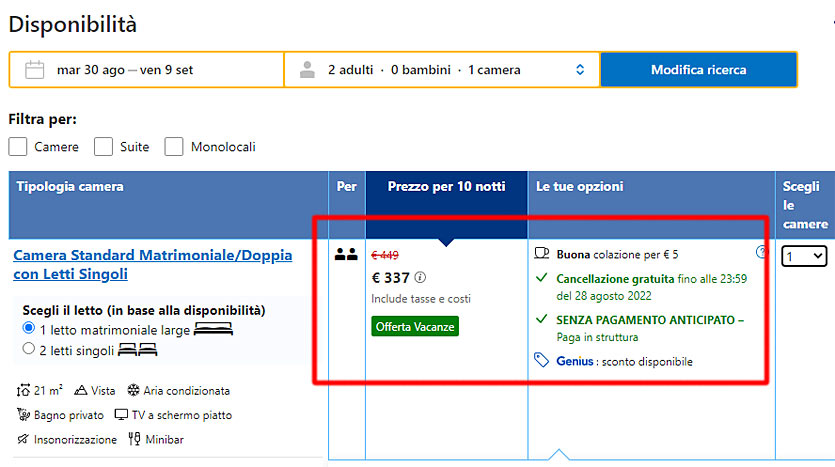Open Camera Standard Matrimoniale/Doppia room link
The image size is (835, 467).
[x=153, y=264]
